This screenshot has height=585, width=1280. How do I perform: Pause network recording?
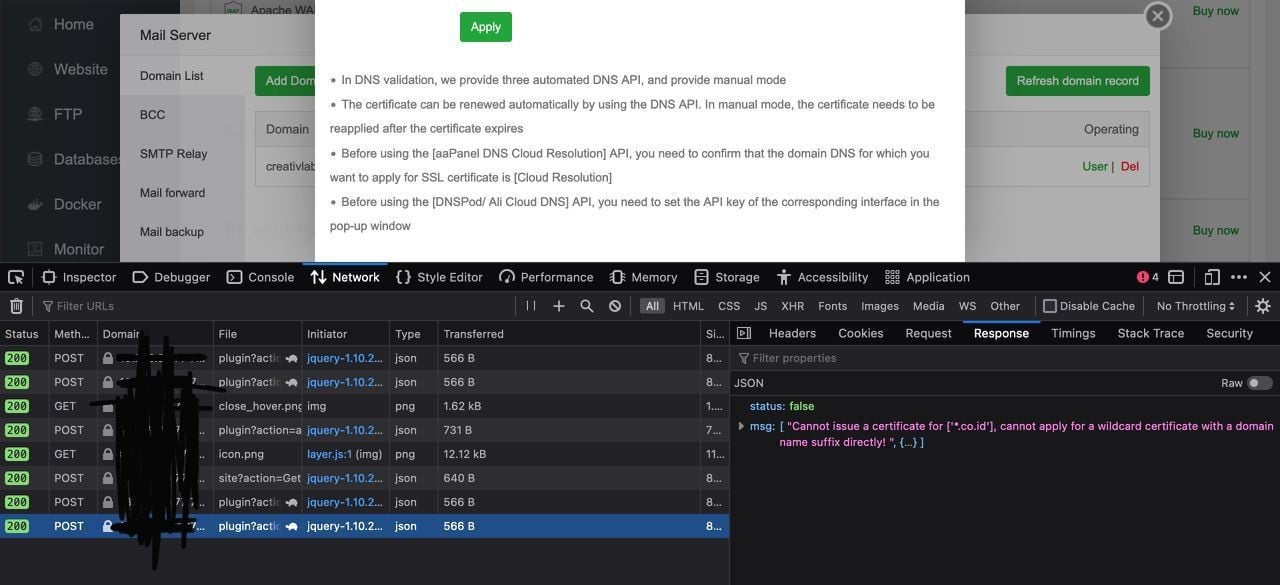(x=531, y=306)
